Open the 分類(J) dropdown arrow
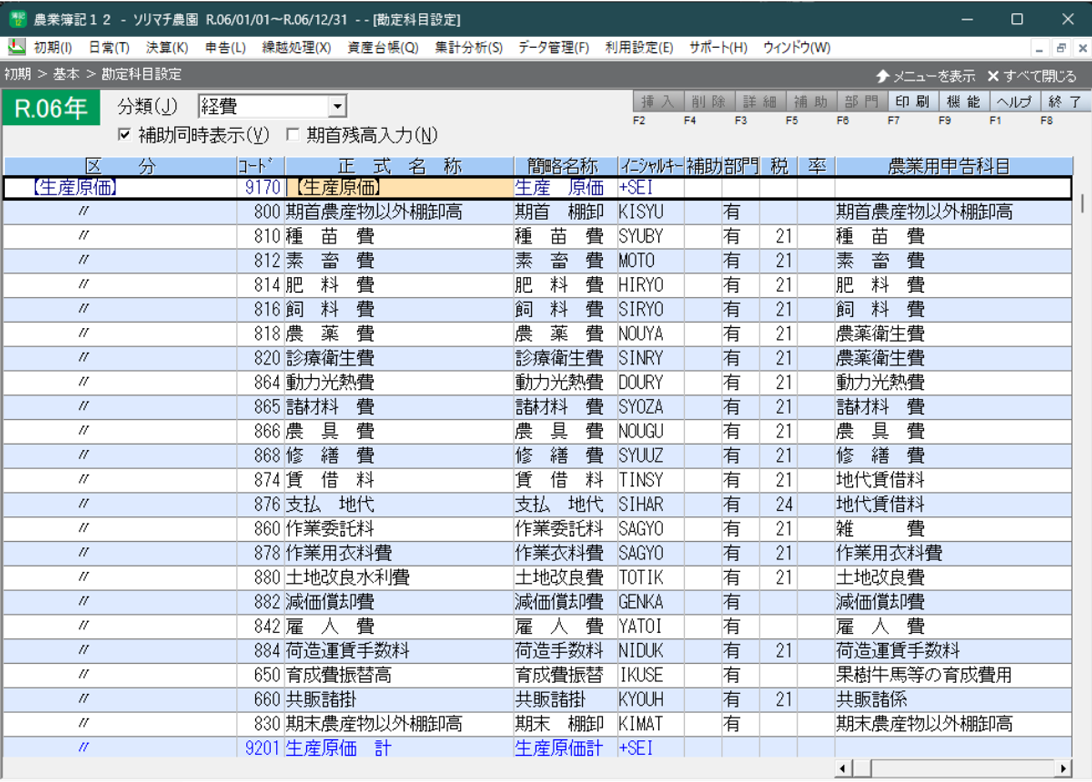Viewport: 1092px width, 782px height. coord(337,107)
